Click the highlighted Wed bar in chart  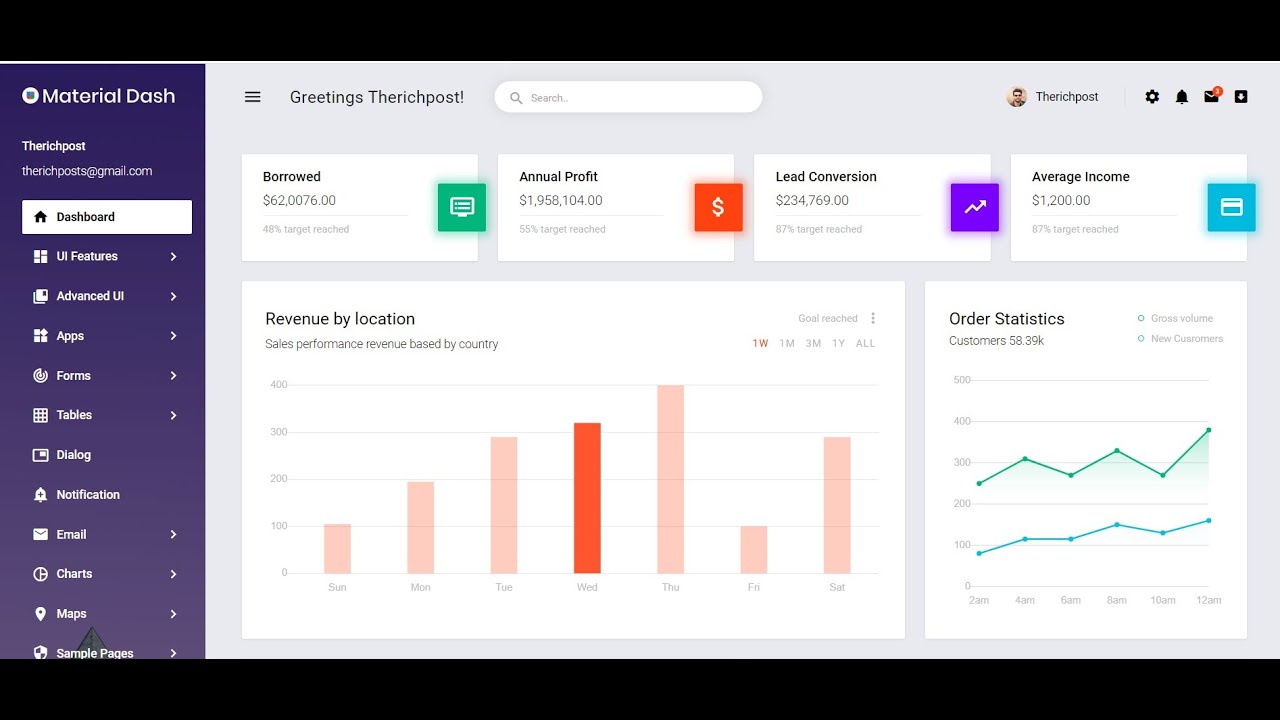587,498
